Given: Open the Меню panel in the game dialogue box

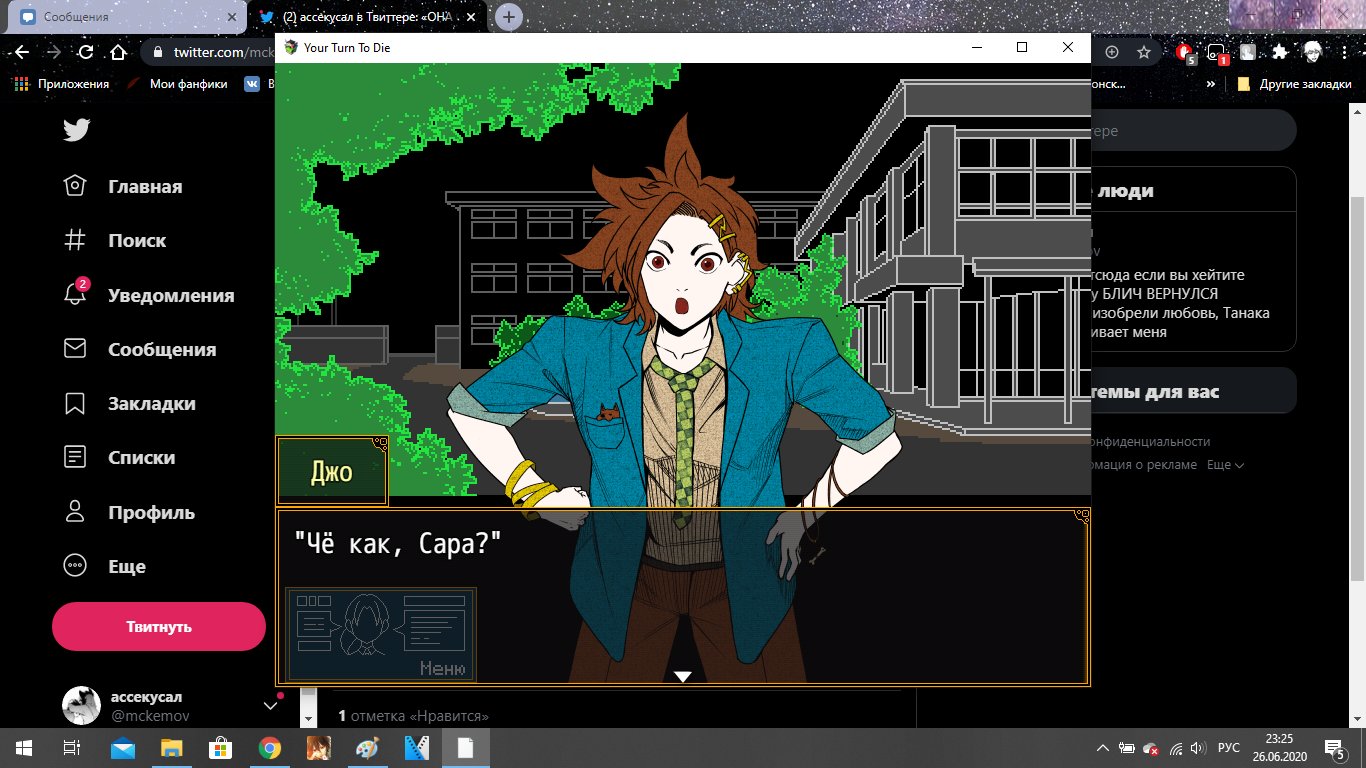Looking at the screenshot, I should [381, 634].
